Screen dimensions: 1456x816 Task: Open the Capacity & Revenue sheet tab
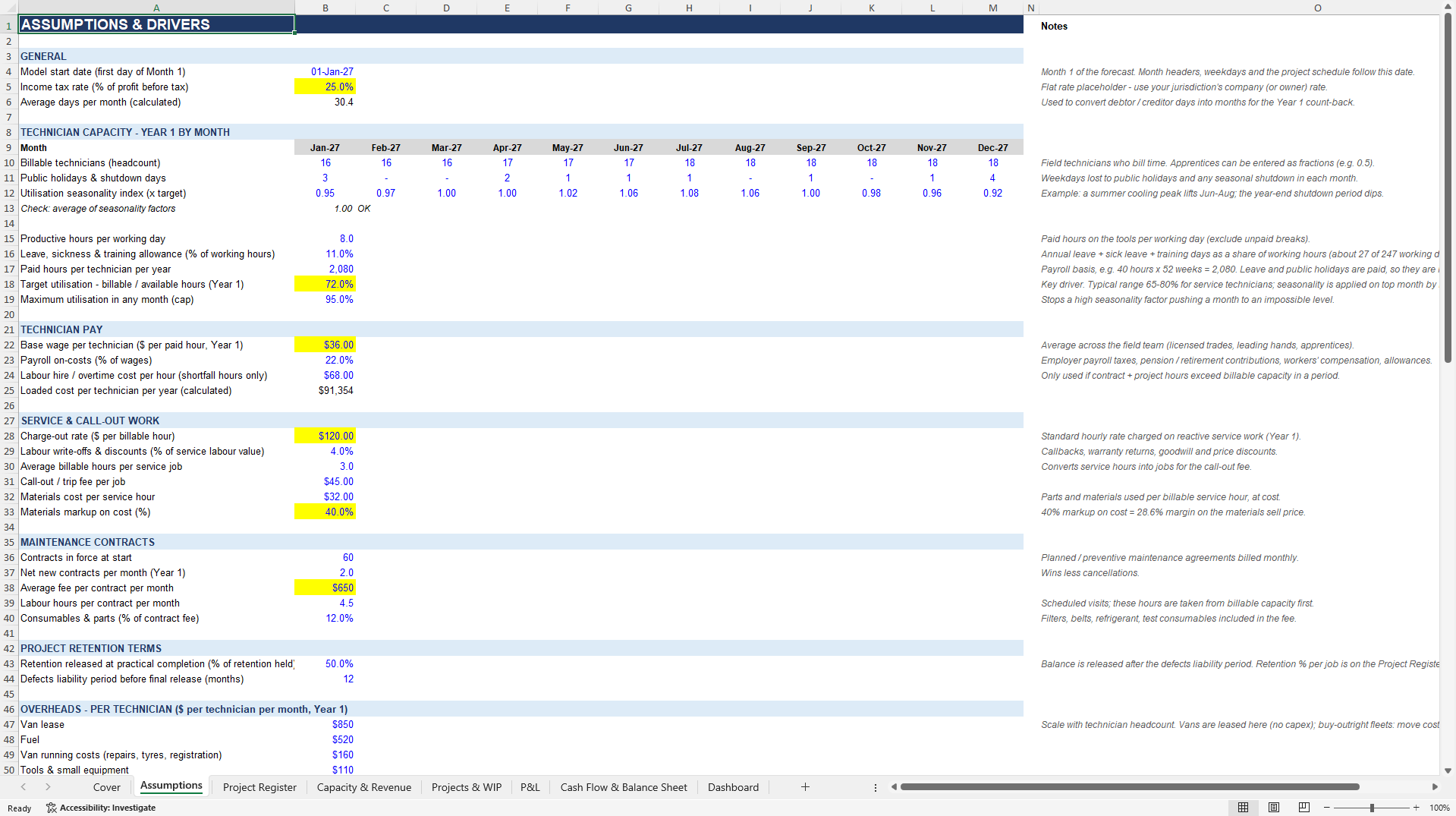coord(363,787)
